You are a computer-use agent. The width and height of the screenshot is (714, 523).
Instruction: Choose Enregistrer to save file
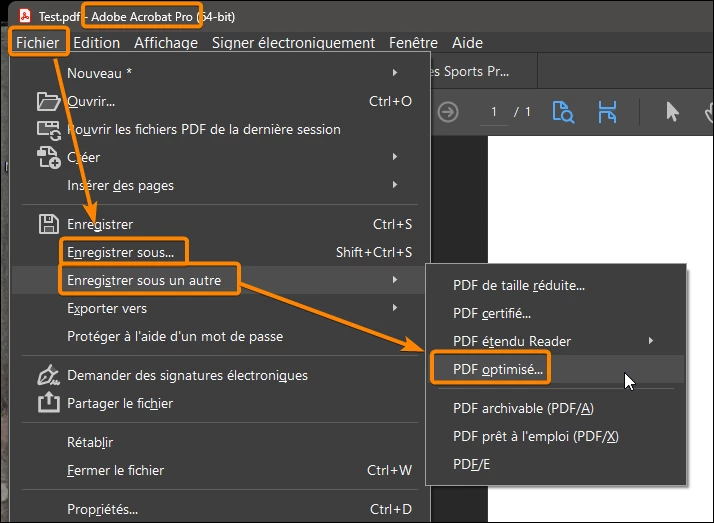click(220, 224)
